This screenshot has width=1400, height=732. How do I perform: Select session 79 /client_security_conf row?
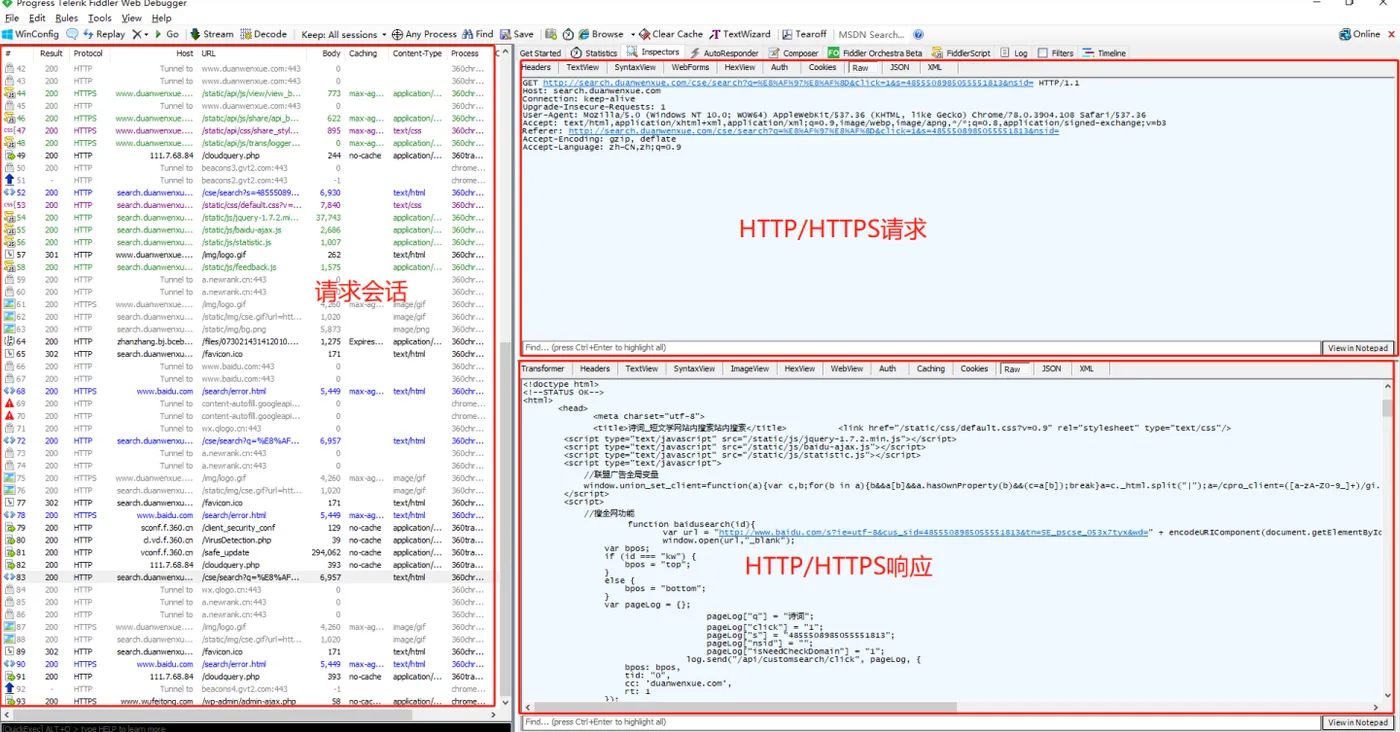coord(248,527)
